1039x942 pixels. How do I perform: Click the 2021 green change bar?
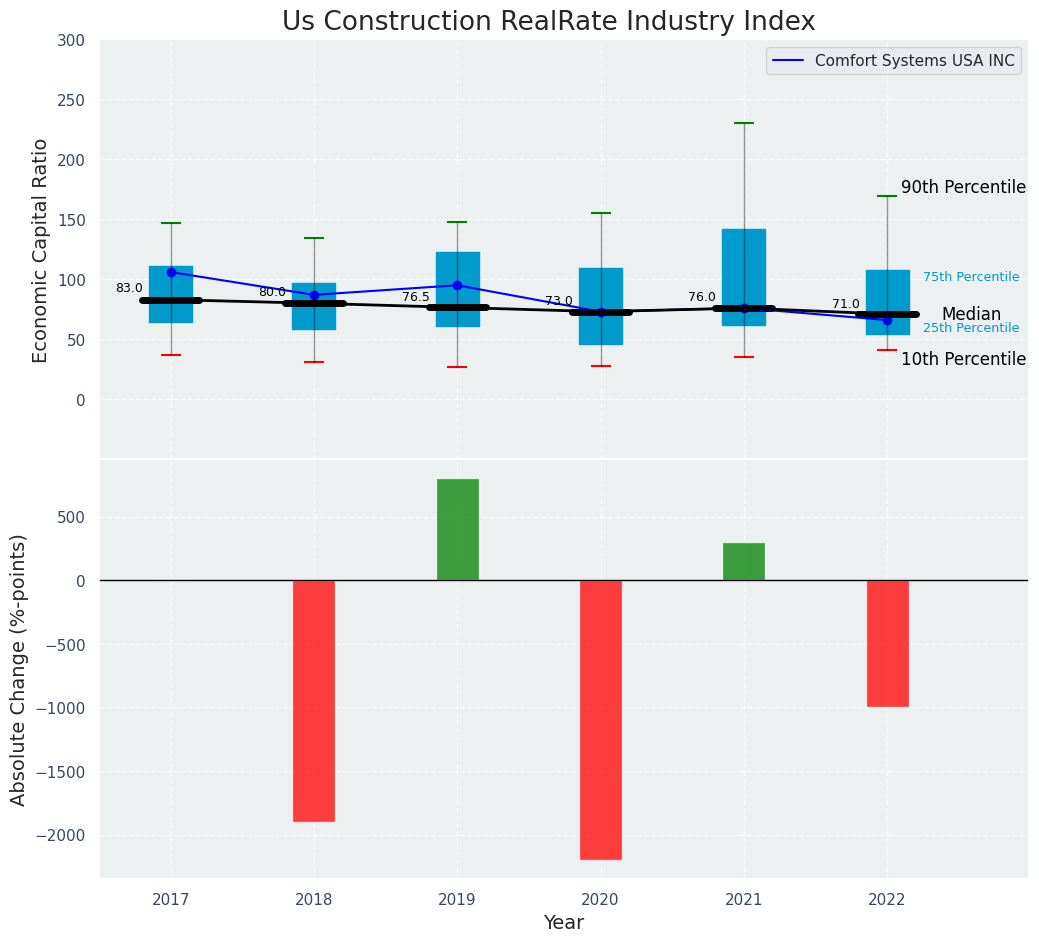point(744,562)
